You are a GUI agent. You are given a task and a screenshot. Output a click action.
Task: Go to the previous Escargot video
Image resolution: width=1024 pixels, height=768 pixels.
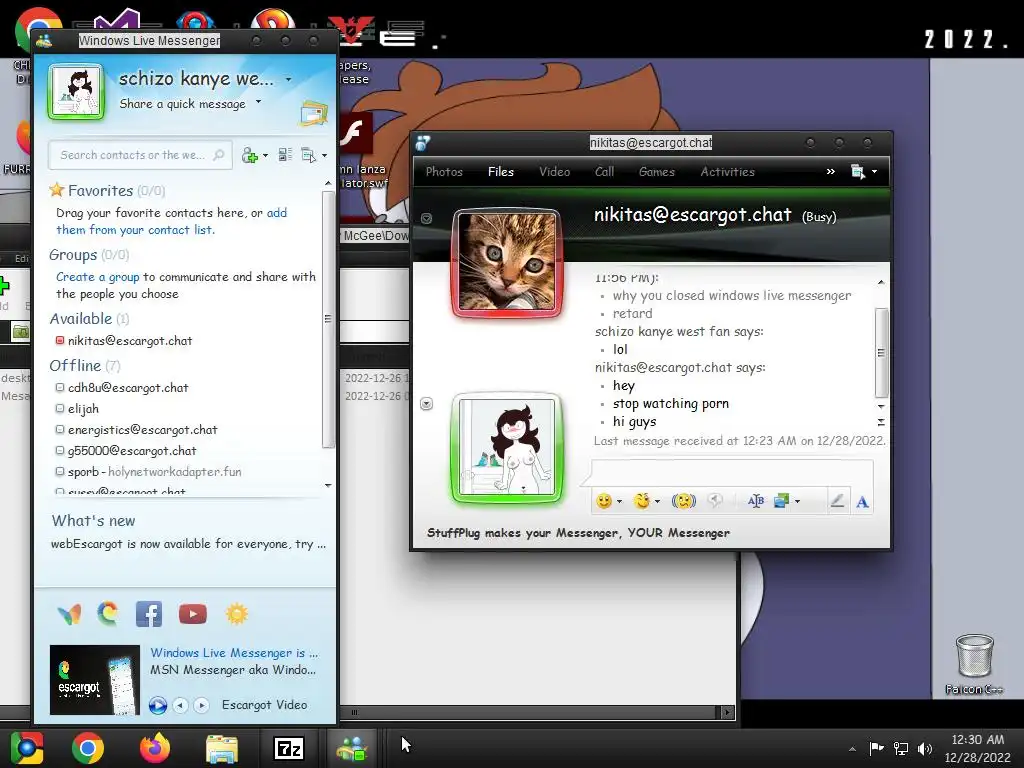pos(181,705)
